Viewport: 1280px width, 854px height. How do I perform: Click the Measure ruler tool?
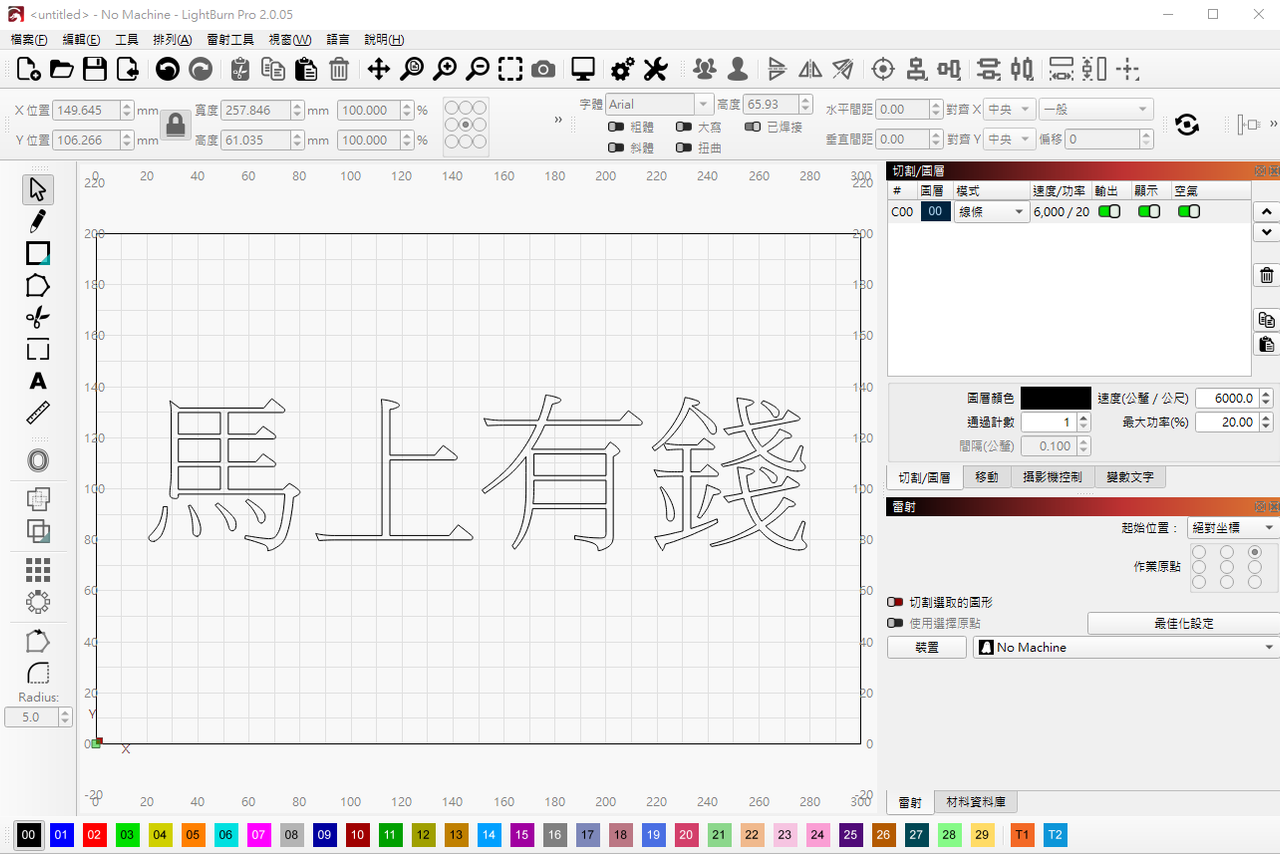click(38, 412)
